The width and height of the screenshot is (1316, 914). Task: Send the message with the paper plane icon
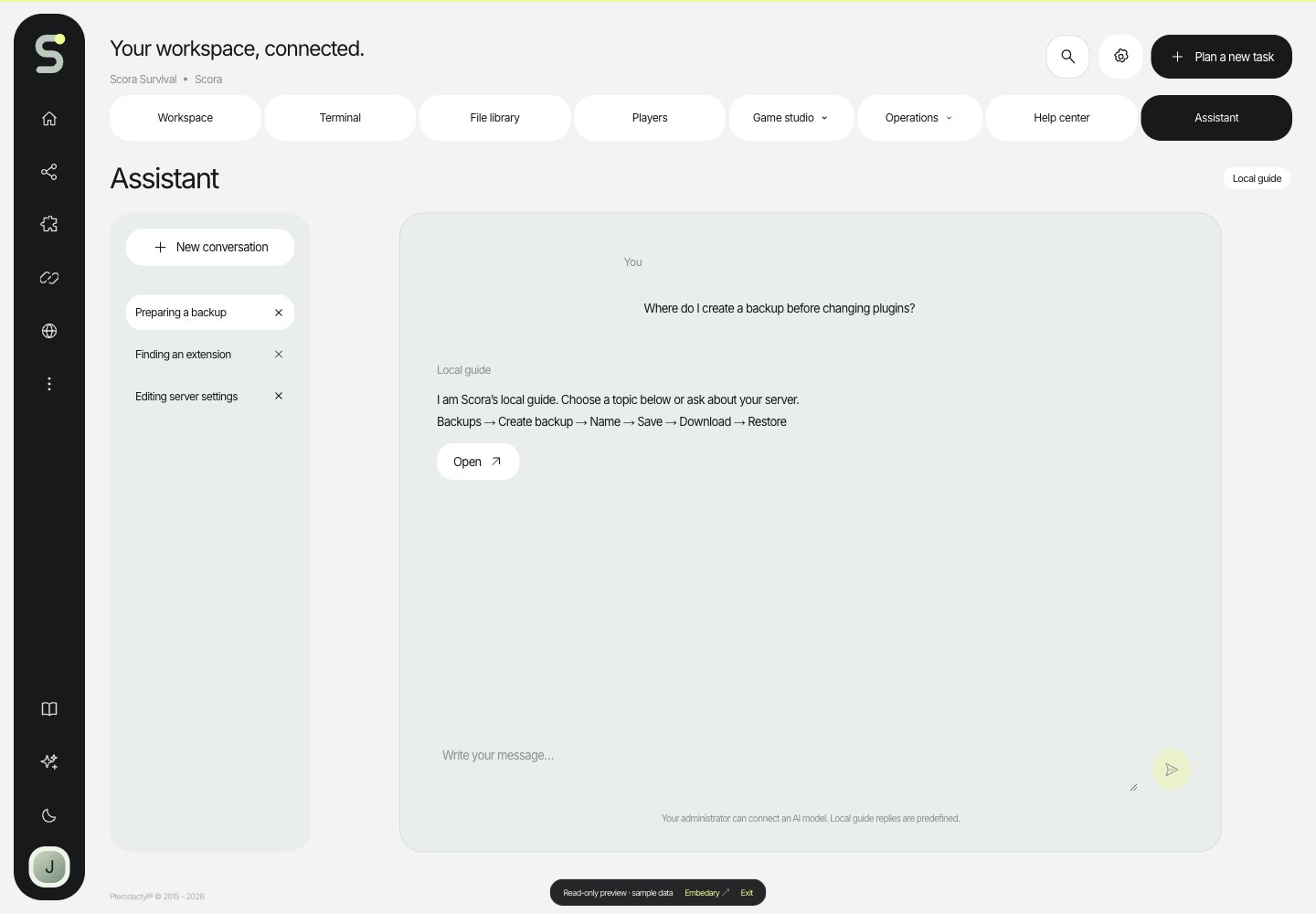(x=1172, y=770)
